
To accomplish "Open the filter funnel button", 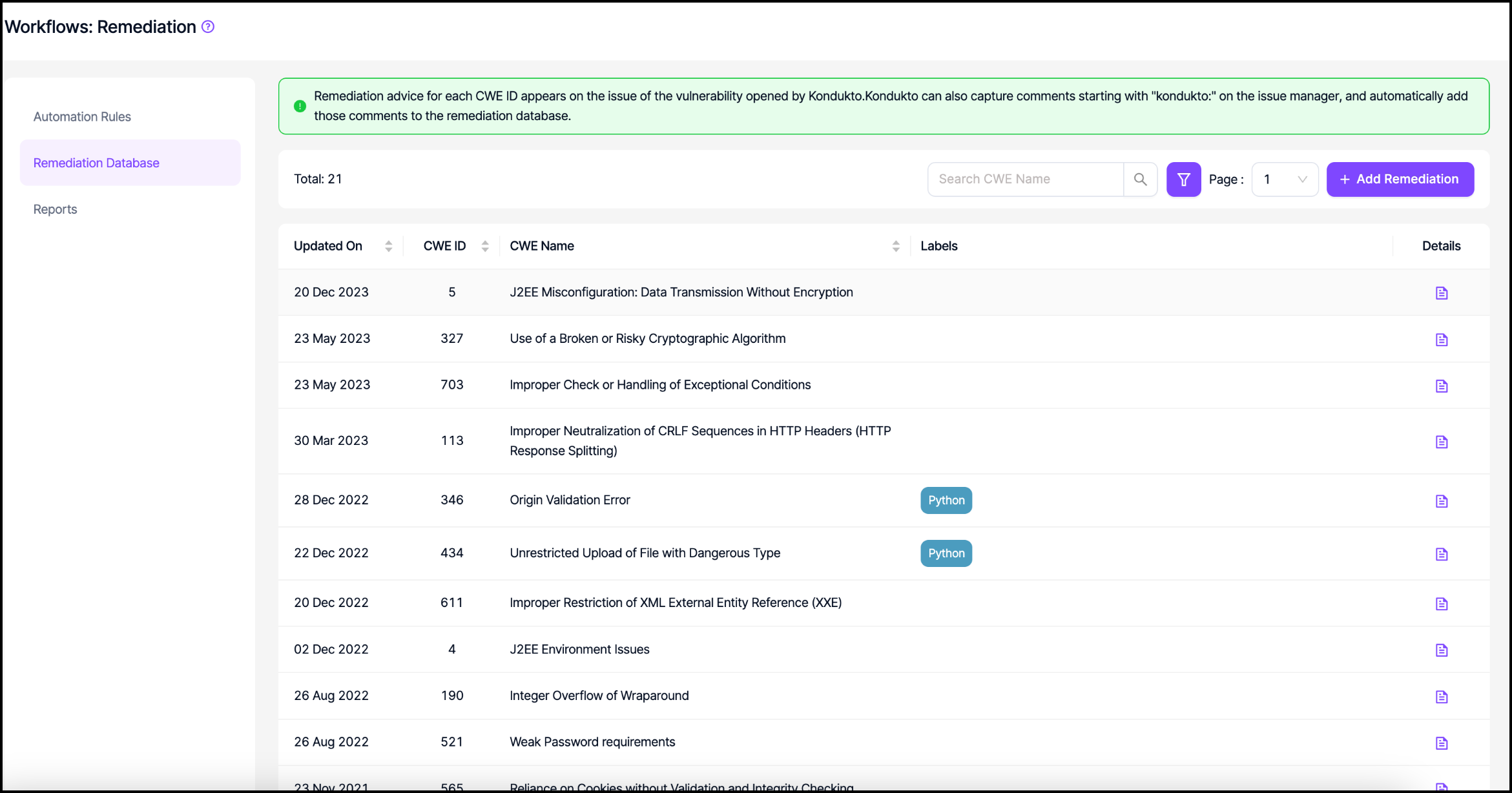I will pyautogui.click(x=1183, y=179).
